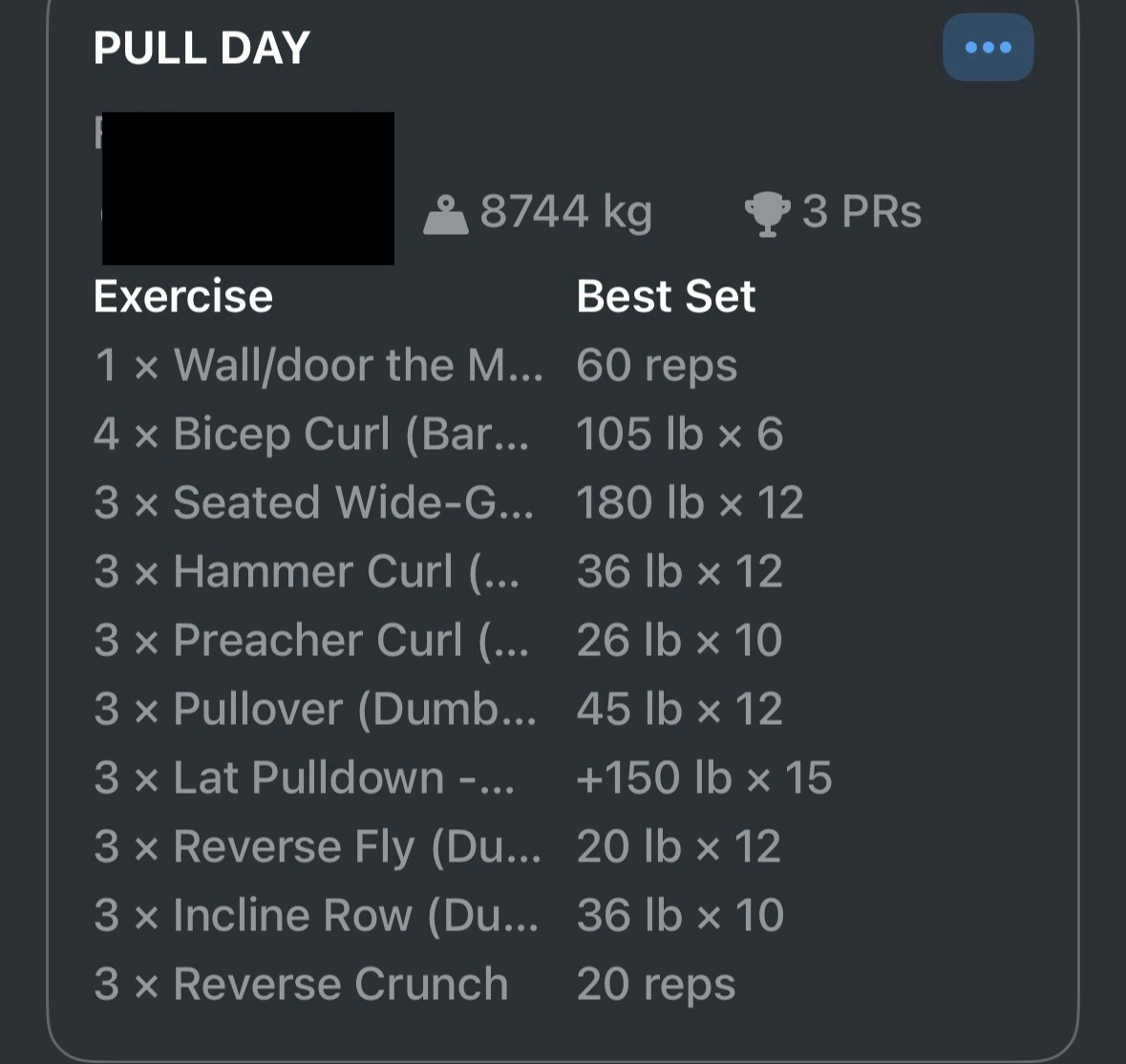Screen dimensions: 1126x1064
Task: Tap the +150 lb × 15 best set
Action: tap(704, 777)
